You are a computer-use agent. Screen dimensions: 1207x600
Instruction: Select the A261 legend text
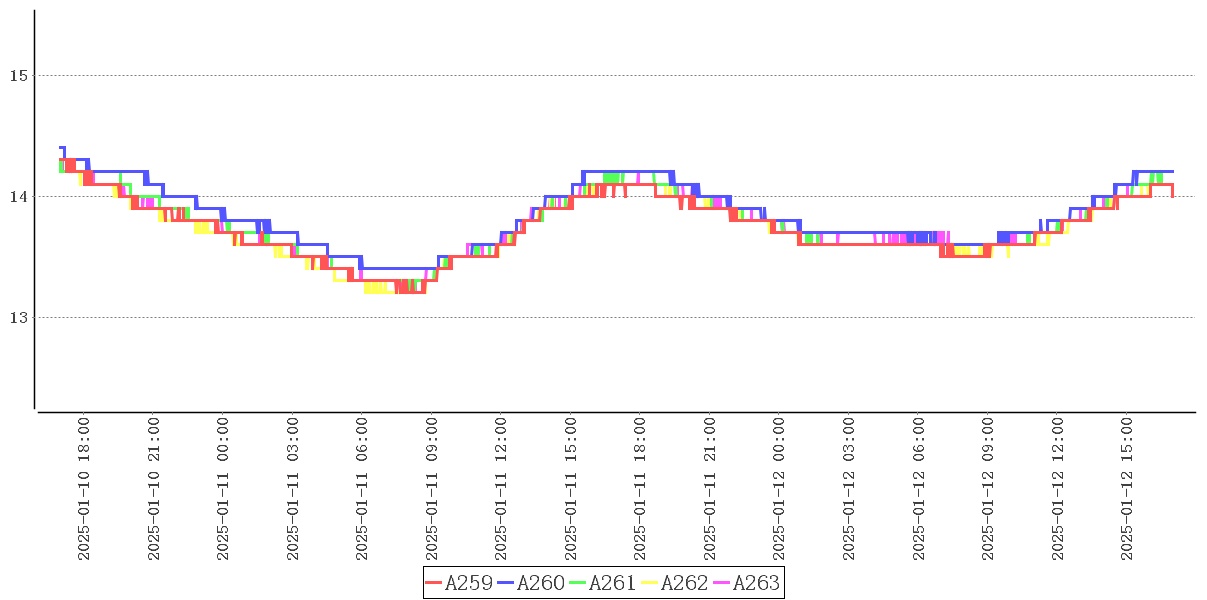pyautogui.click(x=612, y=583)
